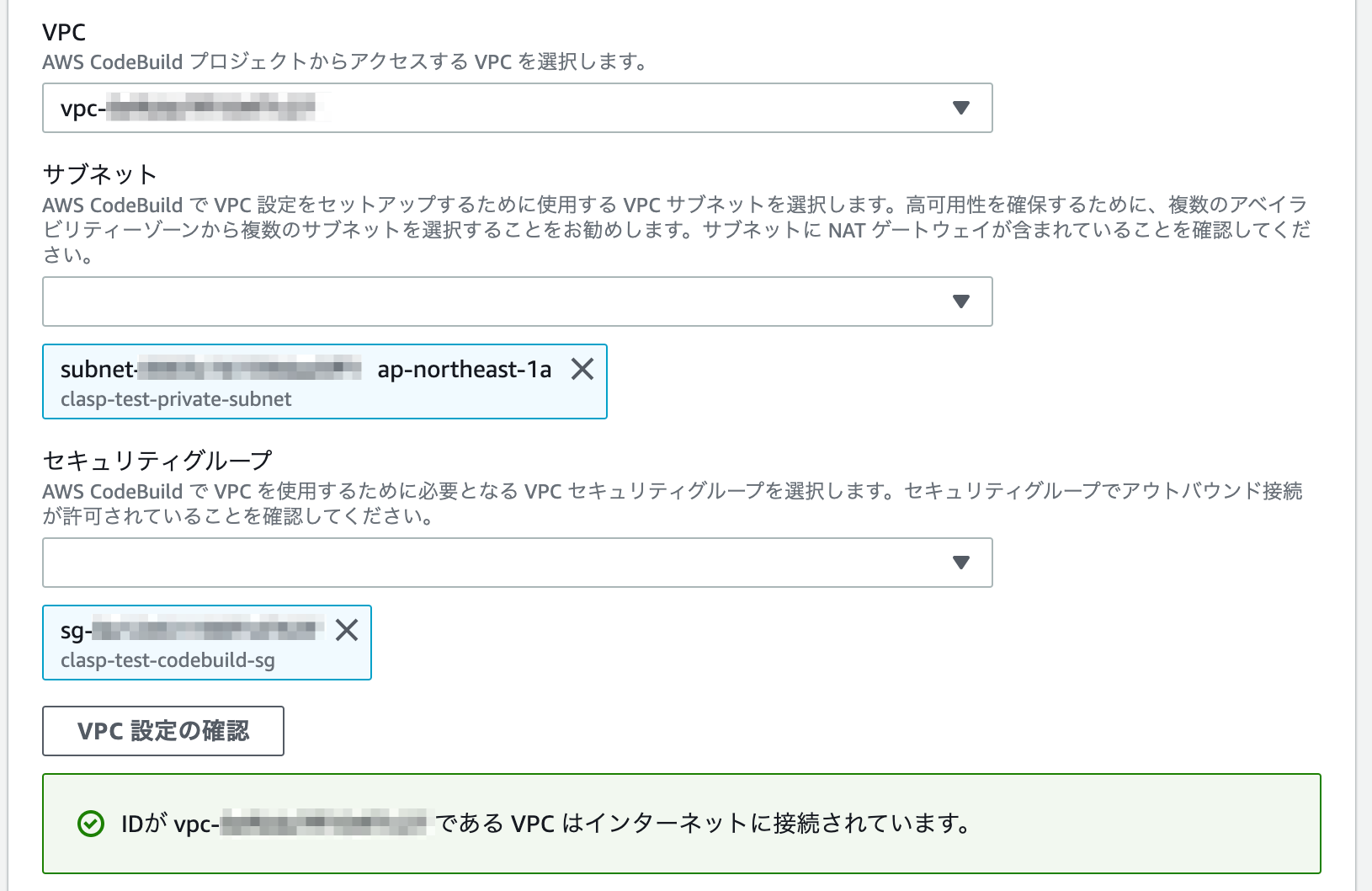Click the green success checkmark icon

tap(91, 824)
